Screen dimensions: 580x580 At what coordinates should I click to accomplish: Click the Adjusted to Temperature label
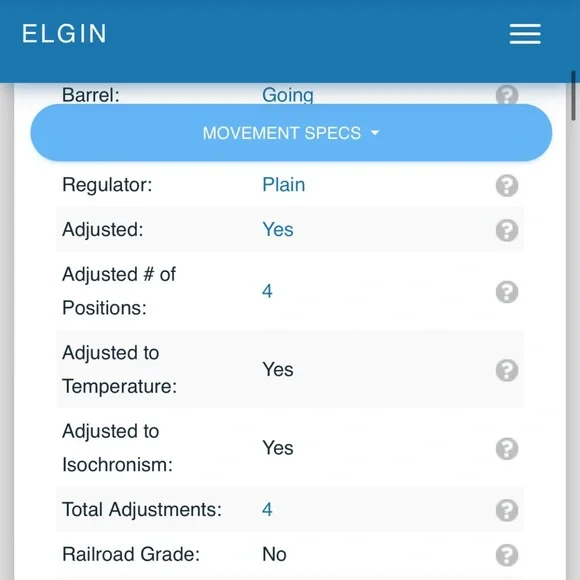pos(119,369)
